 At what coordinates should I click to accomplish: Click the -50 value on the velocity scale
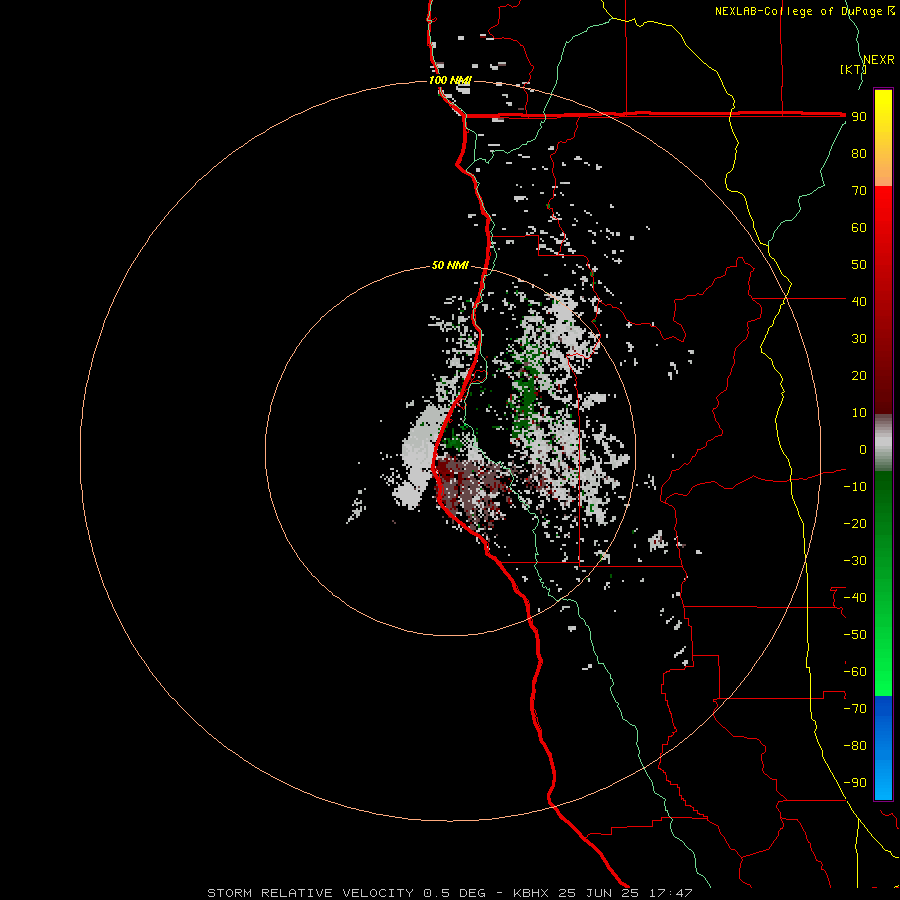855,635
